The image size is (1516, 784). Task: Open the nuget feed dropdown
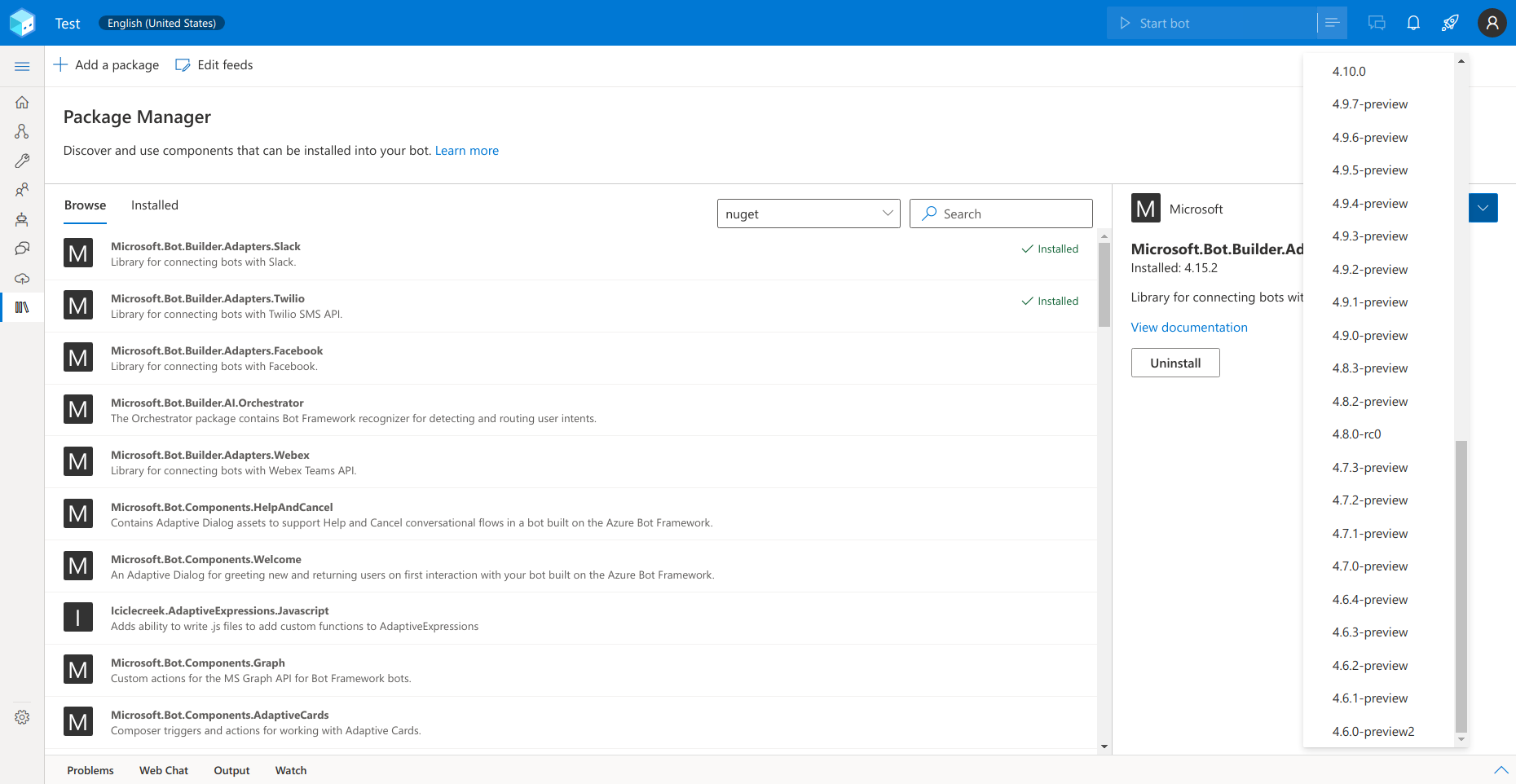click(809, 214)
